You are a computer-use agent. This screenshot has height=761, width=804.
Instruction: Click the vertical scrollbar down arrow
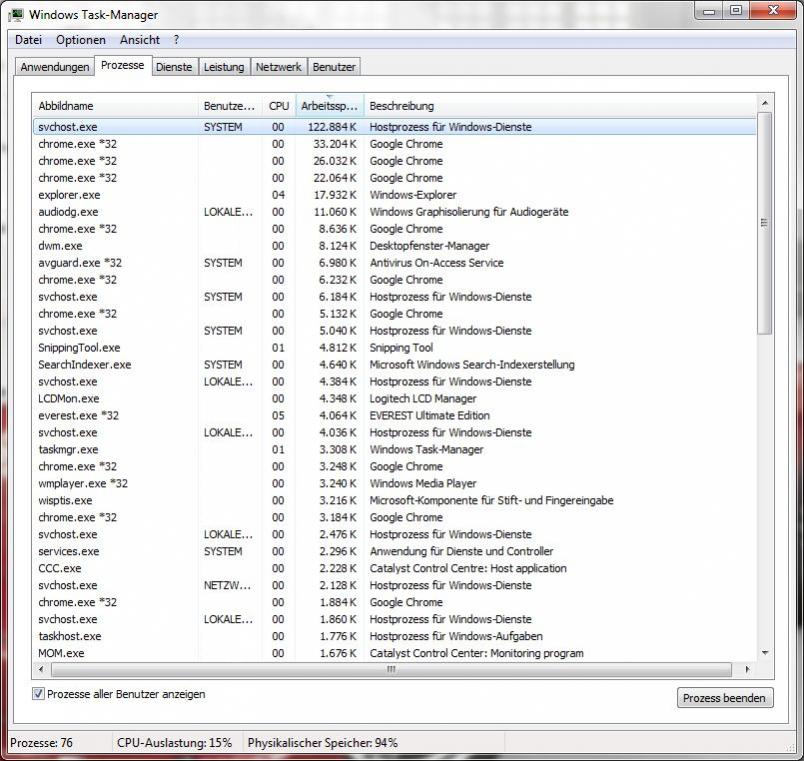(x=765, y=653)
